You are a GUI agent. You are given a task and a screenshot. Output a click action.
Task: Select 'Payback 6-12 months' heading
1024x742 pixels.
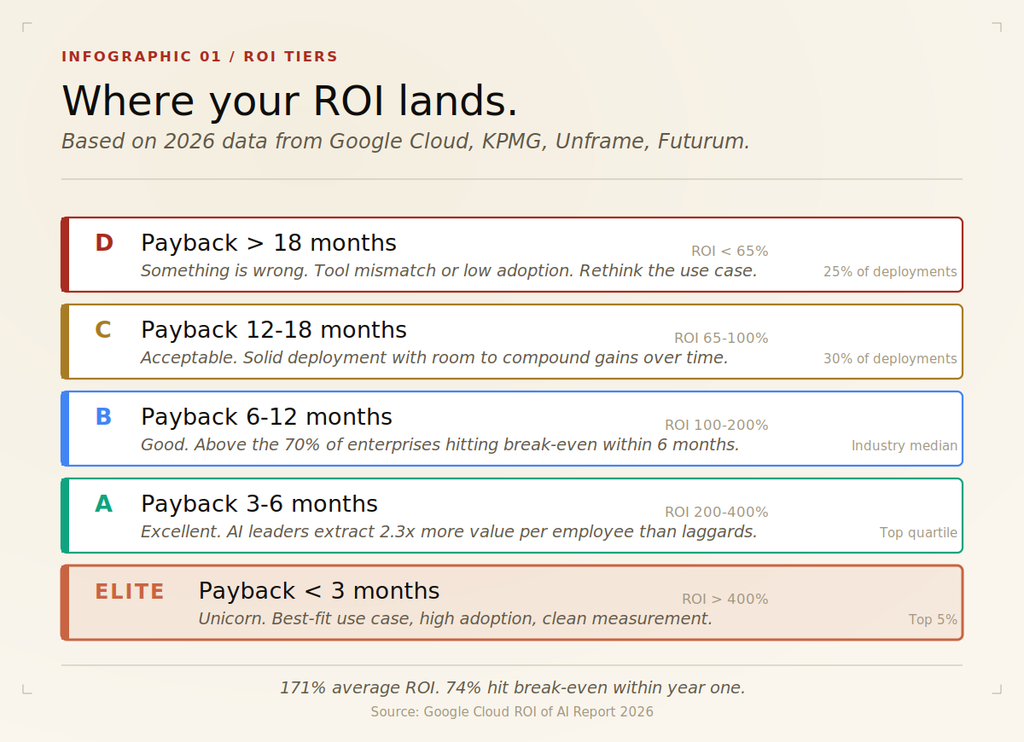tap(266, 417)
